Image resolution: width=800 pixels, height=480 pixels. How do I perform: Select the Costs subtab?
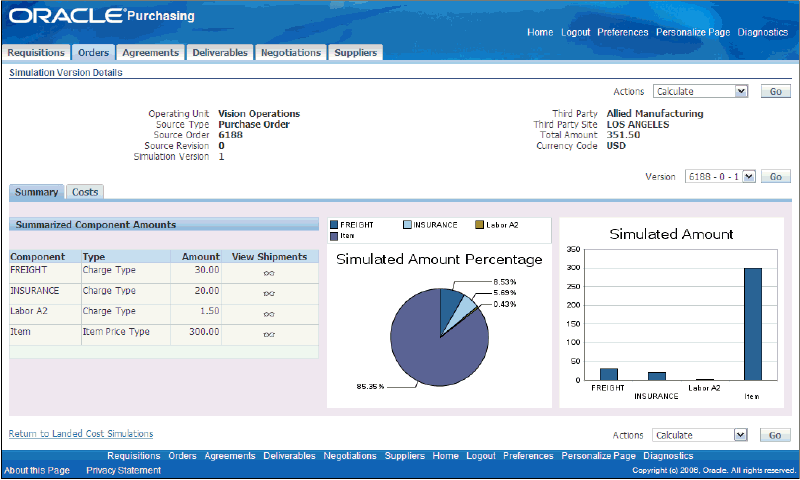(x=85, y=192)
